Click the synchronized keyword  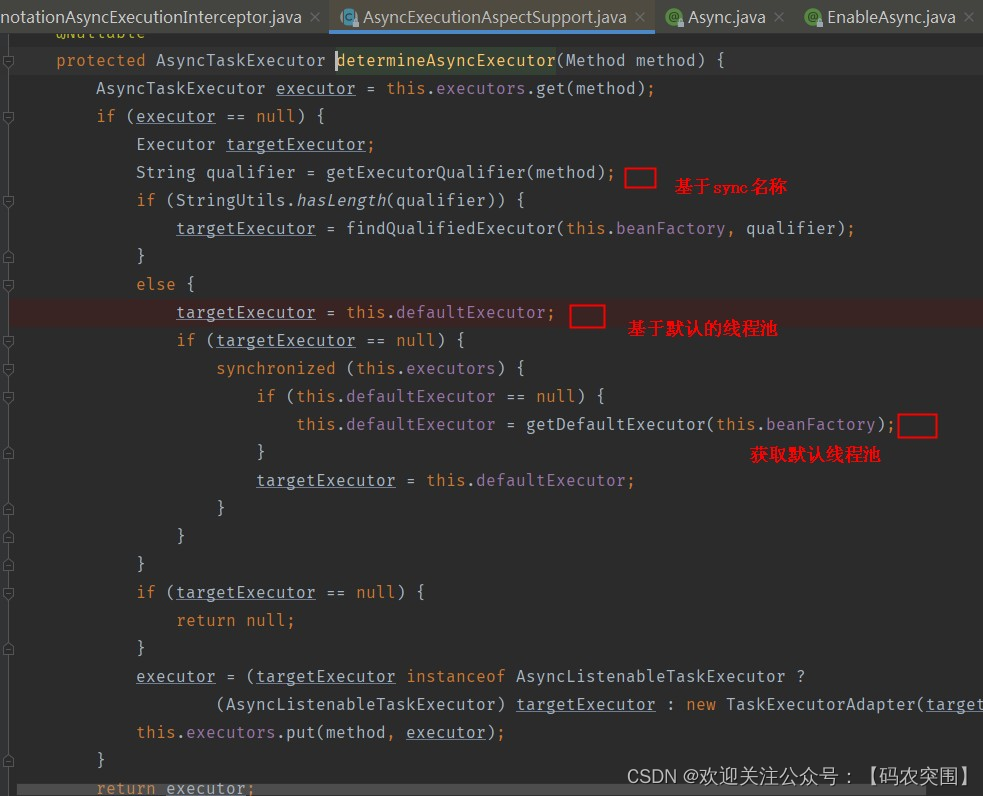[276, 368]
